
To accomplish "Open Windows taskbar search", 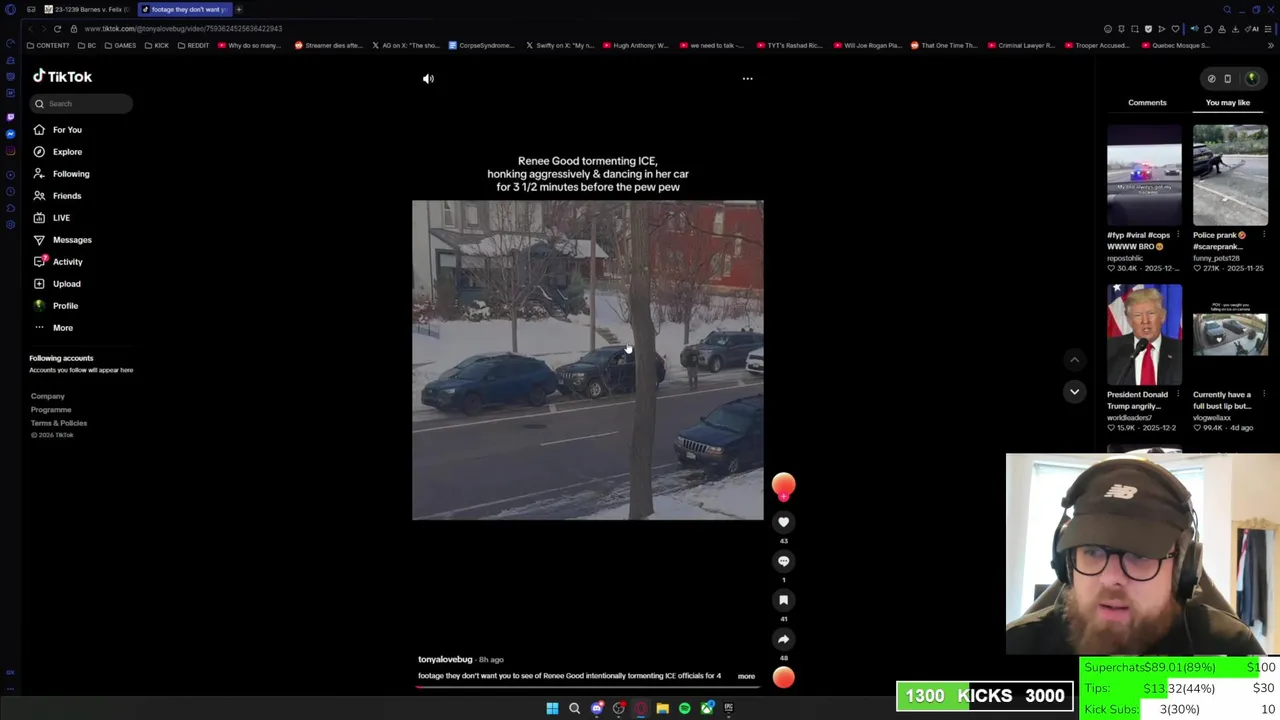I will coord(574,709).
